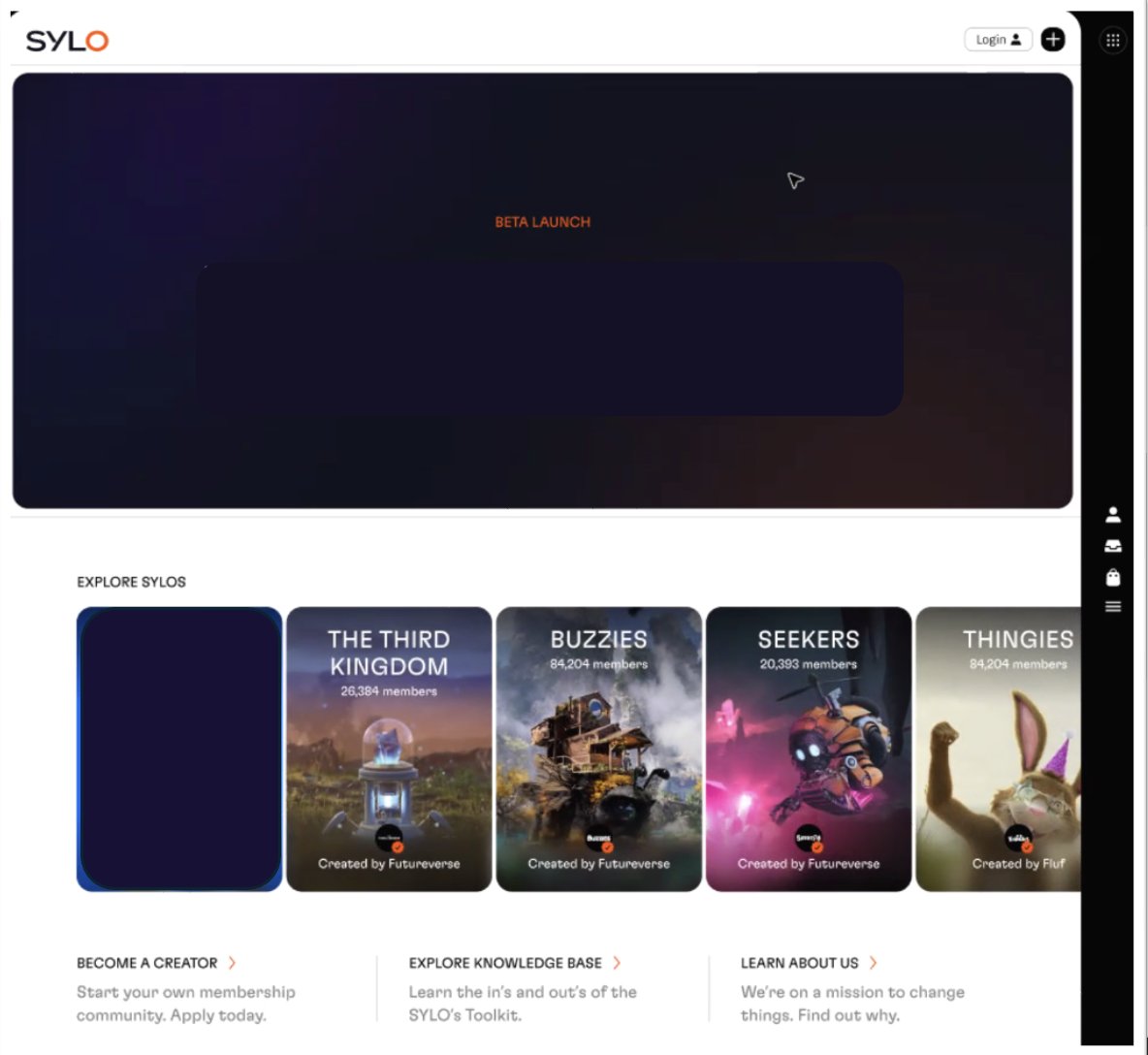Click 'Created by Fluf' text

coord(1018,864)
